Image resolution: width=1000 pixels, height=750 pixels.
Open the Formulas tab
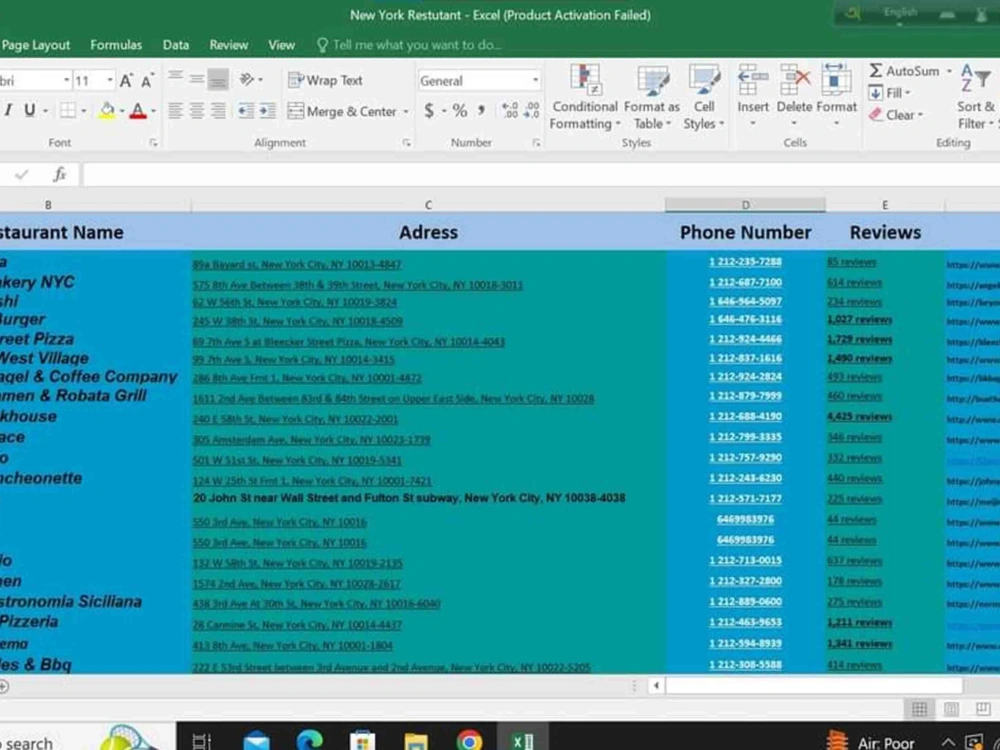(116, 45)
